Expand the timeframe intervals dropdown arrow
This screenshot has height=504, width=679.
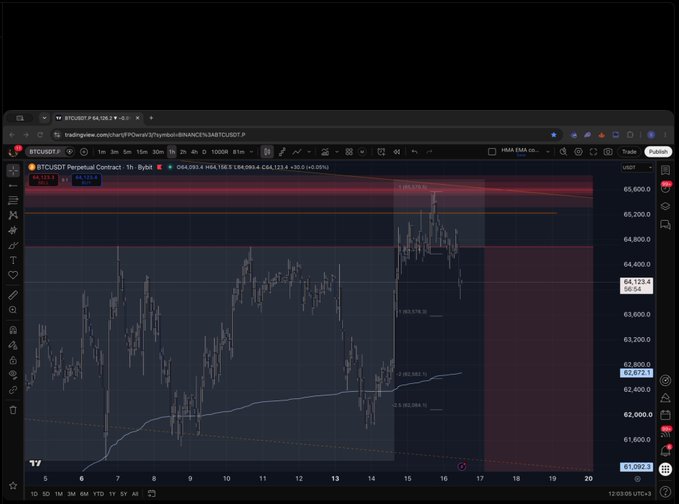(x=251, y=152)
